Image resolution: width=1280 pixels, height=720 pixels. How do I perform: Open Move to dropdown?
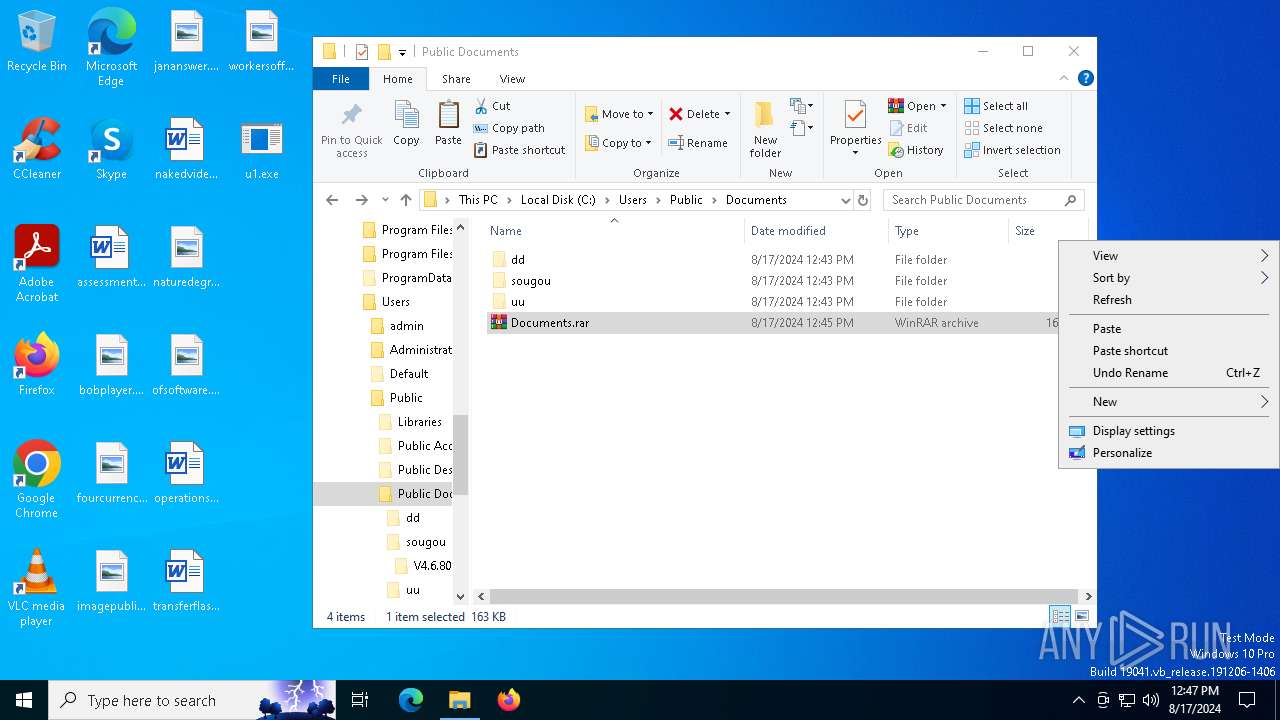619,114
